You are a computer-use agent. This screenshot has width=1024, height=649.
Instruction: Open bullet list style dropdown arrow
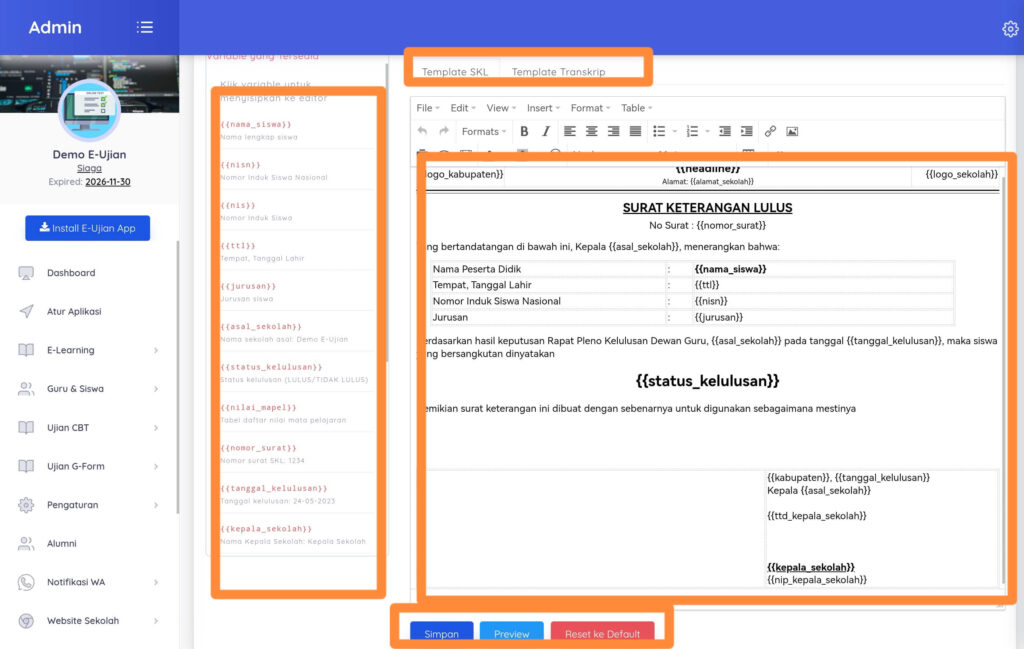click(x=675, y=131)
